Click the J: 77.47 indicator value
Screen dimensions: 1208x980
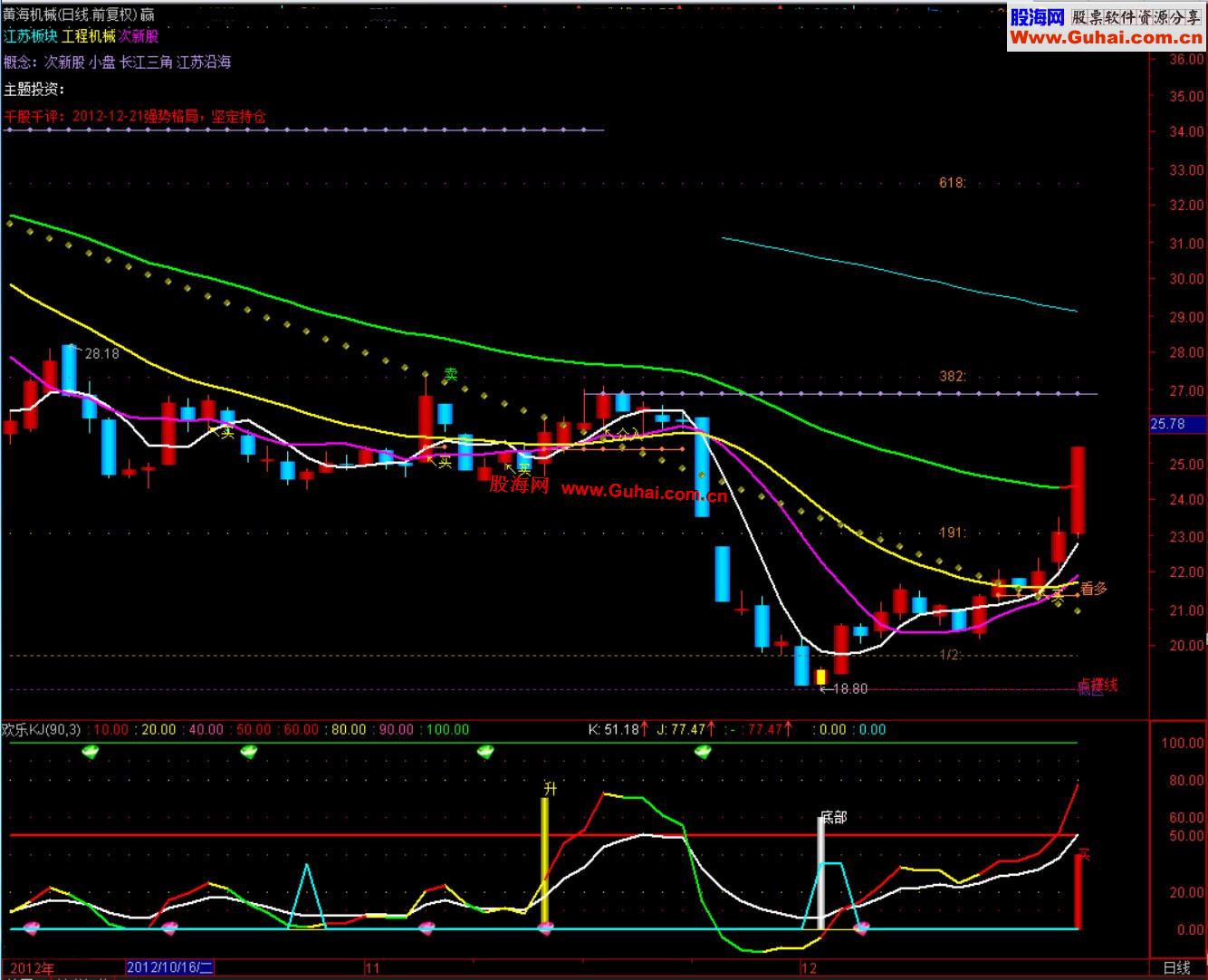coord(681,729)
